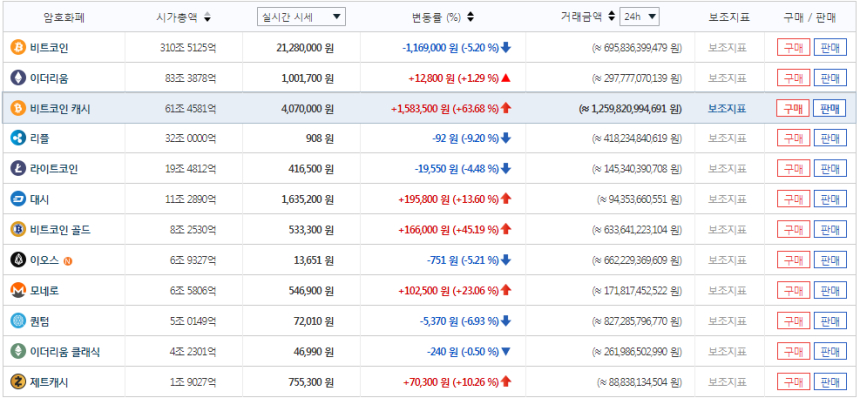Click the 구매 button for 비트코인
Image resolution: width=860 pixels, height=398 pixels.
click(793, 48)
